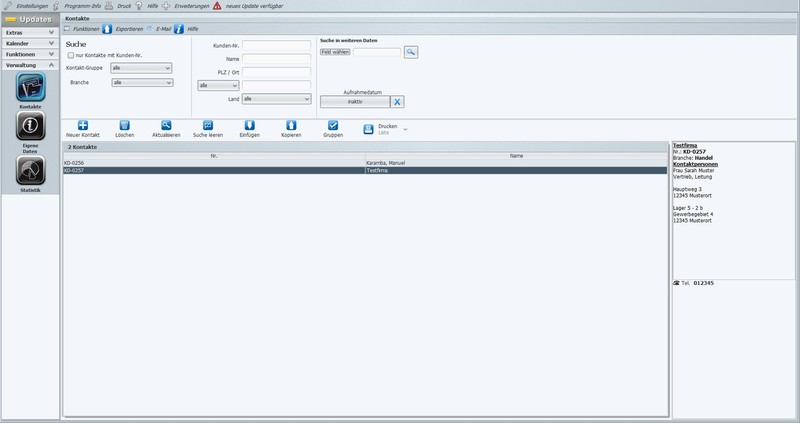This screenshot has height=423, width=800.
Task: Click the inaktiv Aufnahmedatum button
Action: (355, 102)
